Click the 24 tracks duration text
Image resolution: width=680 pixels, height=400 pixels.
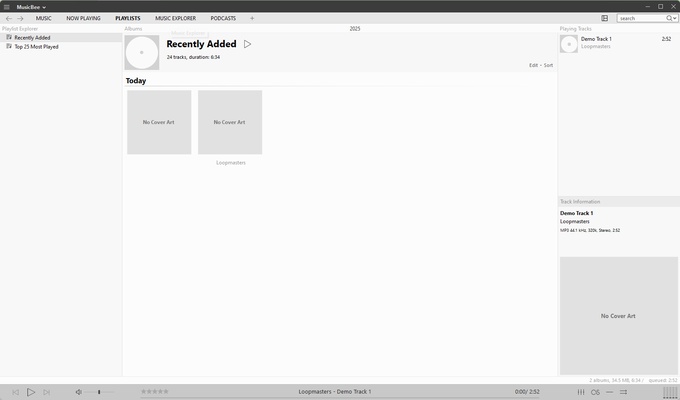tap(193, 57)
